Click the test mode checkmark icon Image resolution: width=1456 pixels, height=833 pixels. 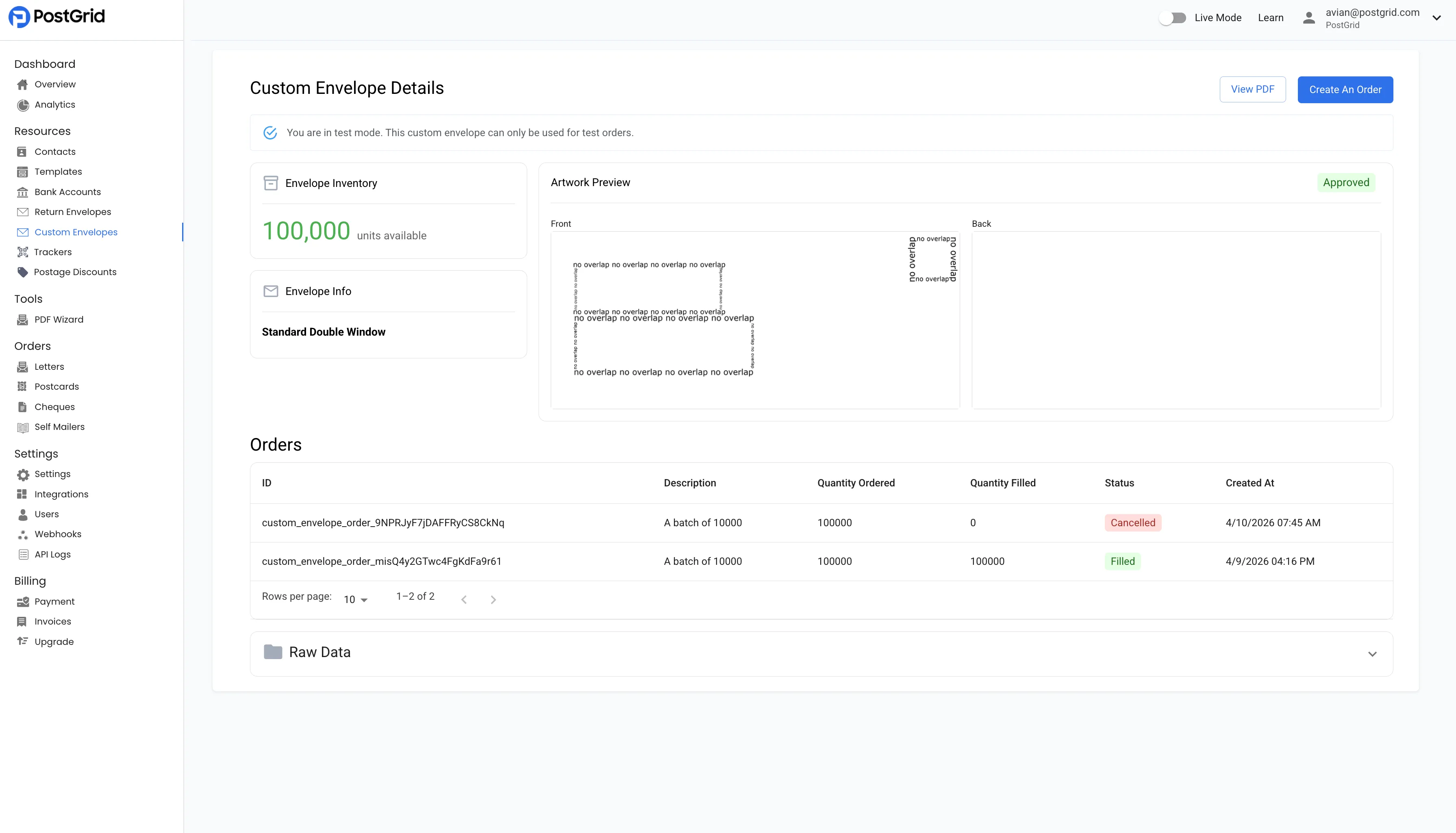[270, 133]
